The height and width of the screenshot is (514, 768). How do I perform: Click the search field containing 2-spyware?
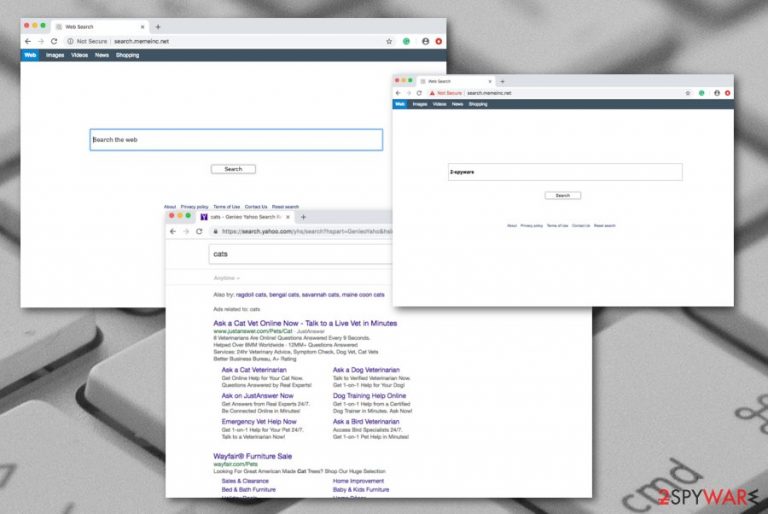pos(565,172)
